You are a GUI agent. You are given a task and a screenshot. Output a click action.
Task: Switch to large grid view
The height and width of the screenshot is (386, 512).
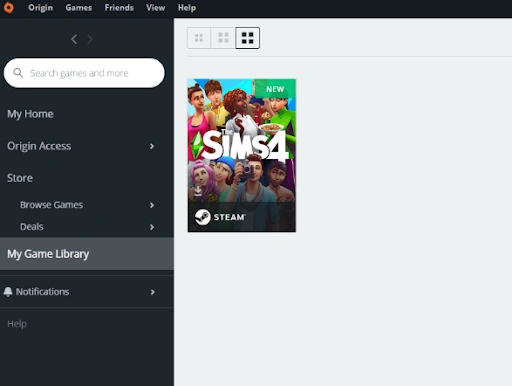coord(247,38)
